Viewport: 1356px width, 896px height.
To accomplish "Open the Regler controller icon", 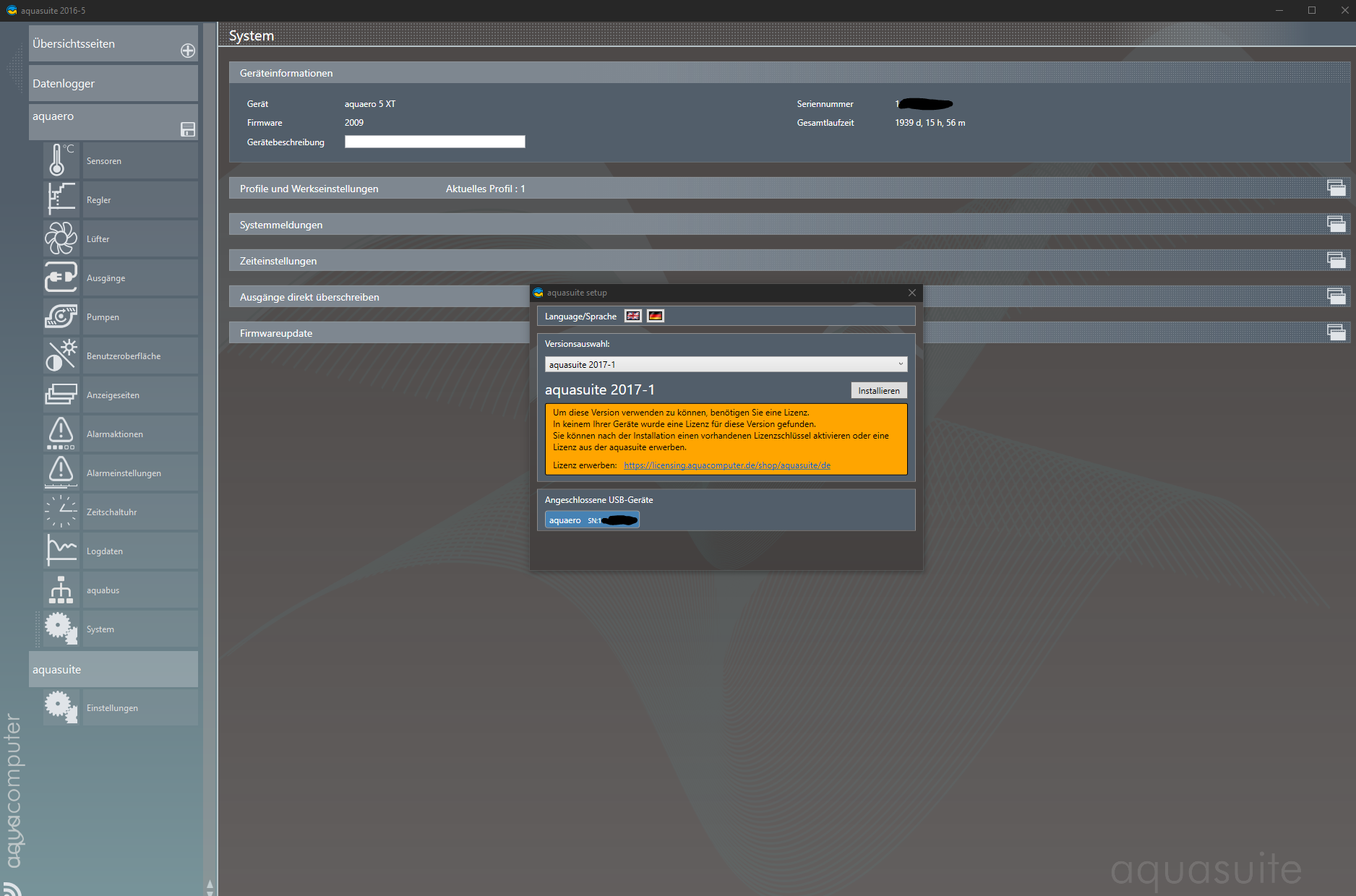I will pos(61,199).
